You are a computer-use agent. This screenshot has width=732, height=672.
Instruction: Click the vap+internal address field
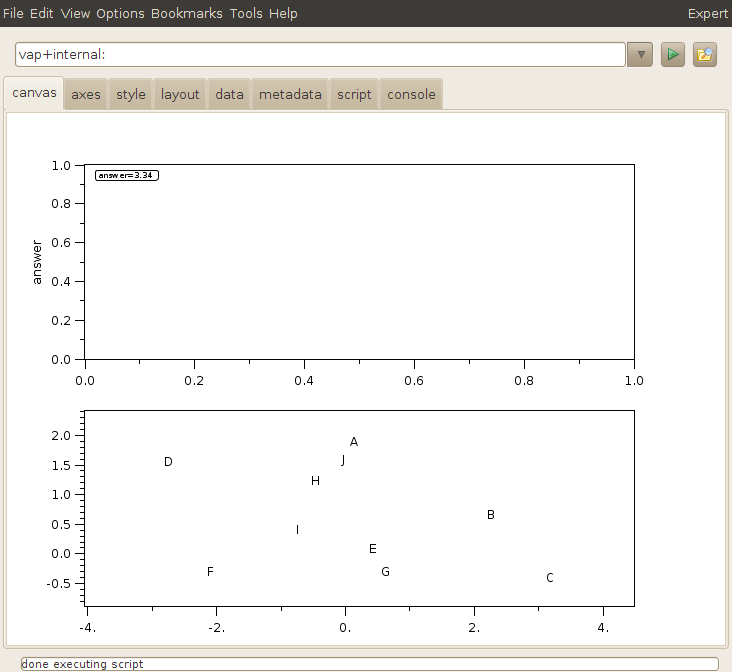click(320, 55)
